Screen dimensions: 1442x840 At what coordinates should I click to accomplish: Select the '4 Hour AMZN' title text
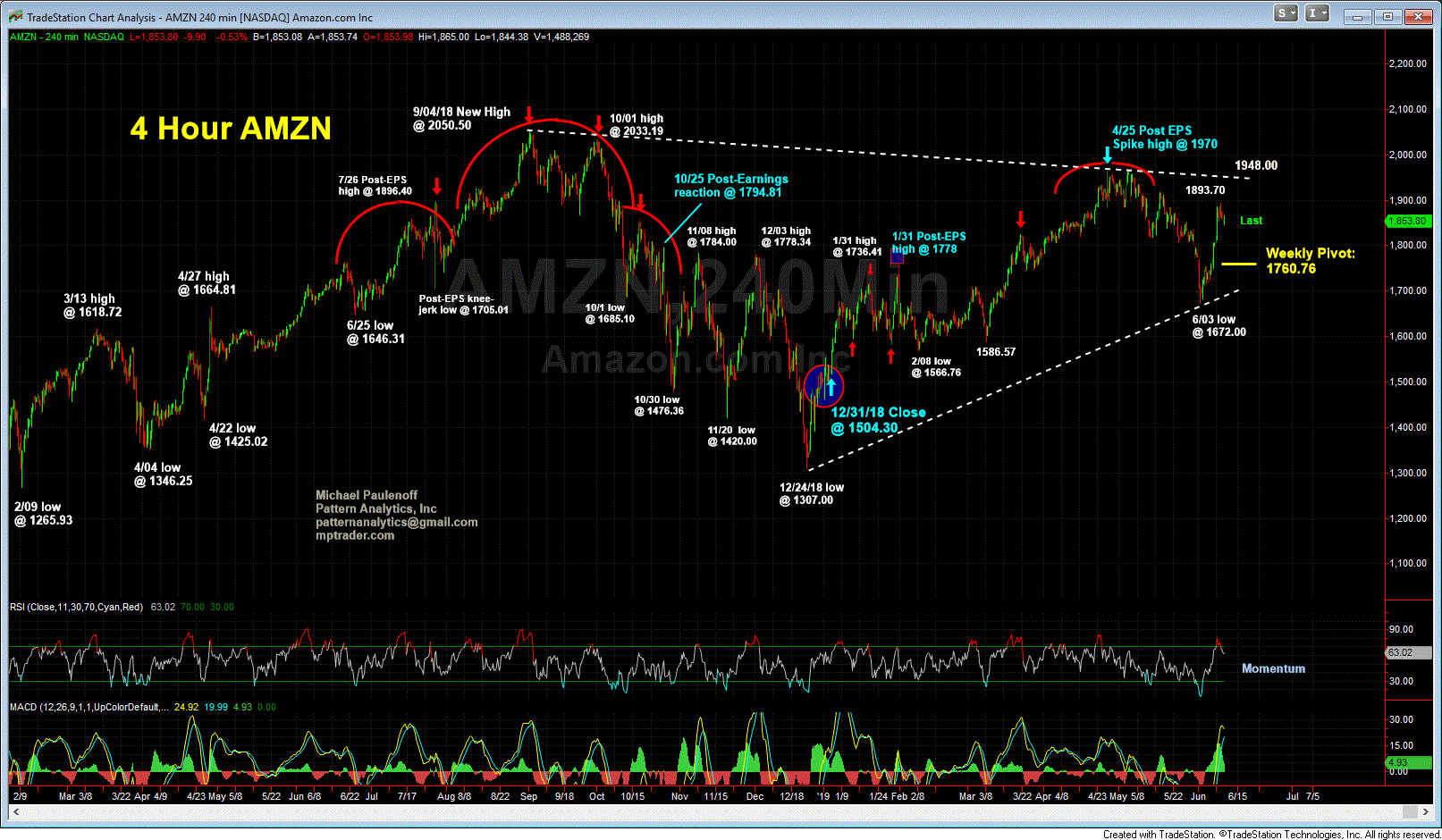[x=231, y=129]
